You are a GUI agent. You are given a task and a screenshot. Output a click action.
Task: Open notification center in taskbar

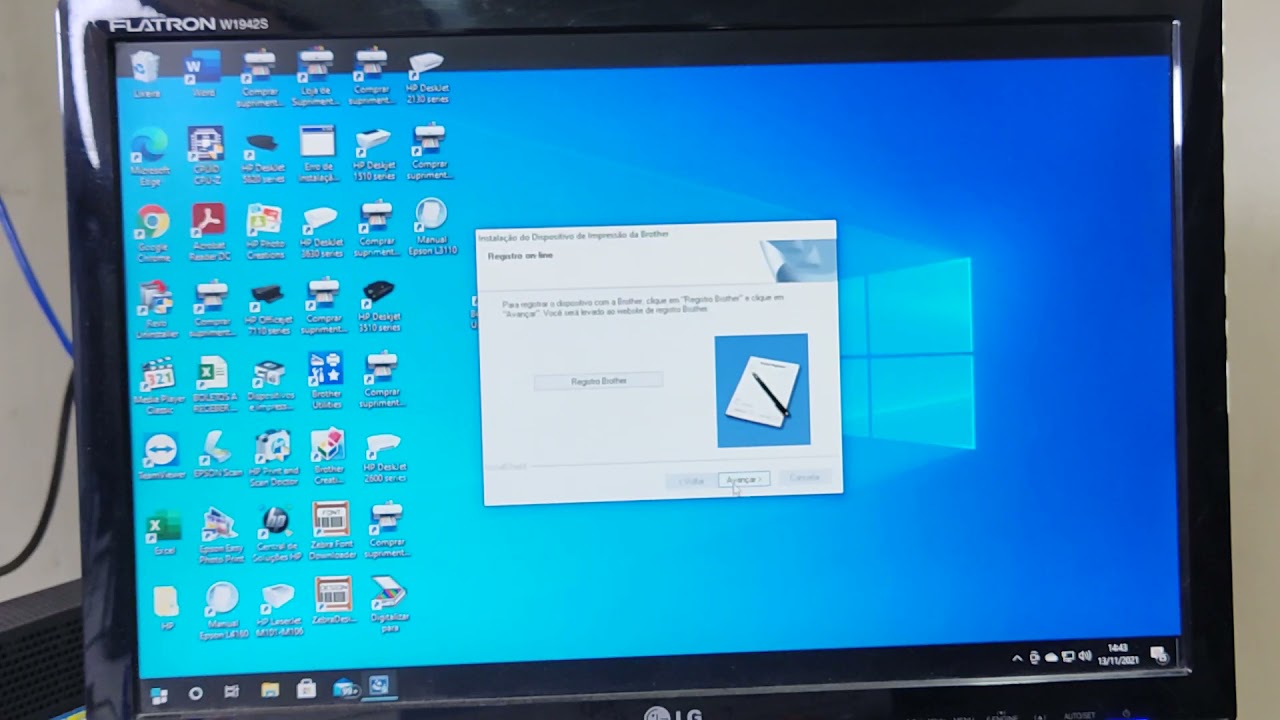pyautogui.click(x=1159, y=655)
